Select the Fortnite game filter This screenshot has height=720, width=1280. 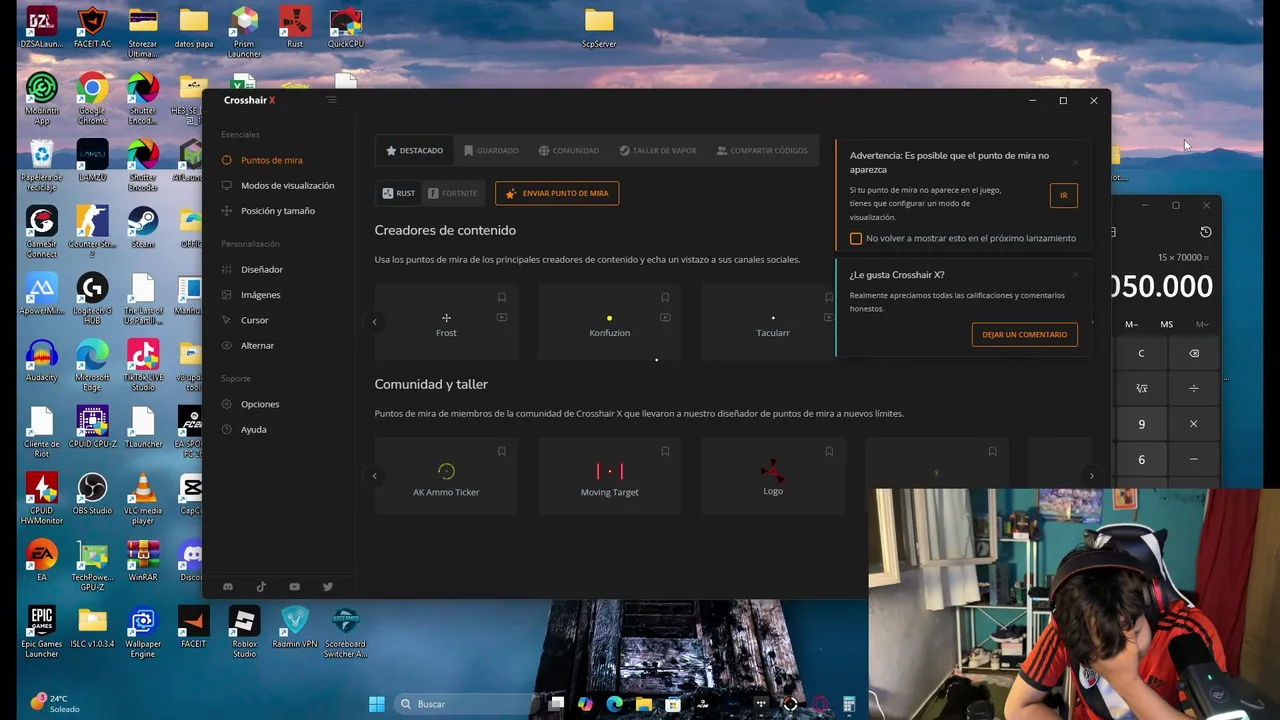click(452, 193)
